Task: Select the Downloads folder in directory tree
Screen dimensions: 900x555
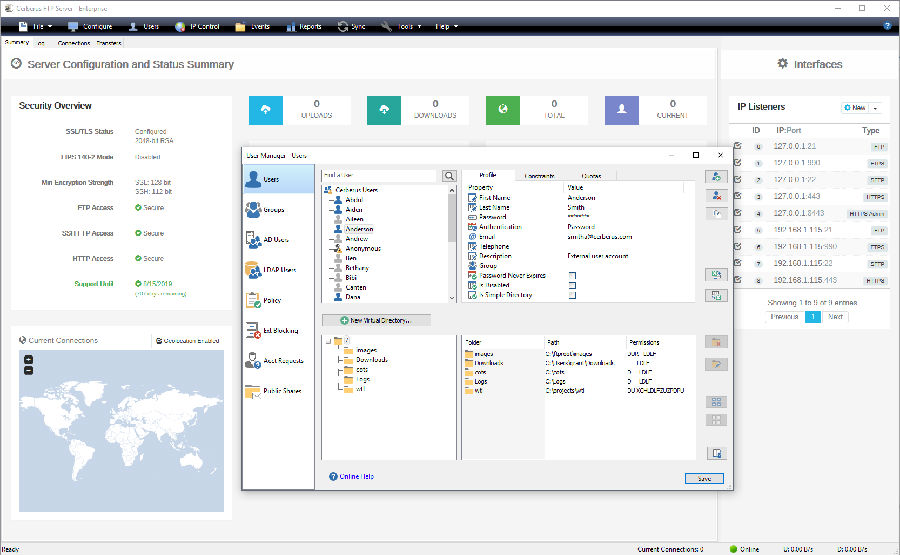Action: tap(371, 360)
